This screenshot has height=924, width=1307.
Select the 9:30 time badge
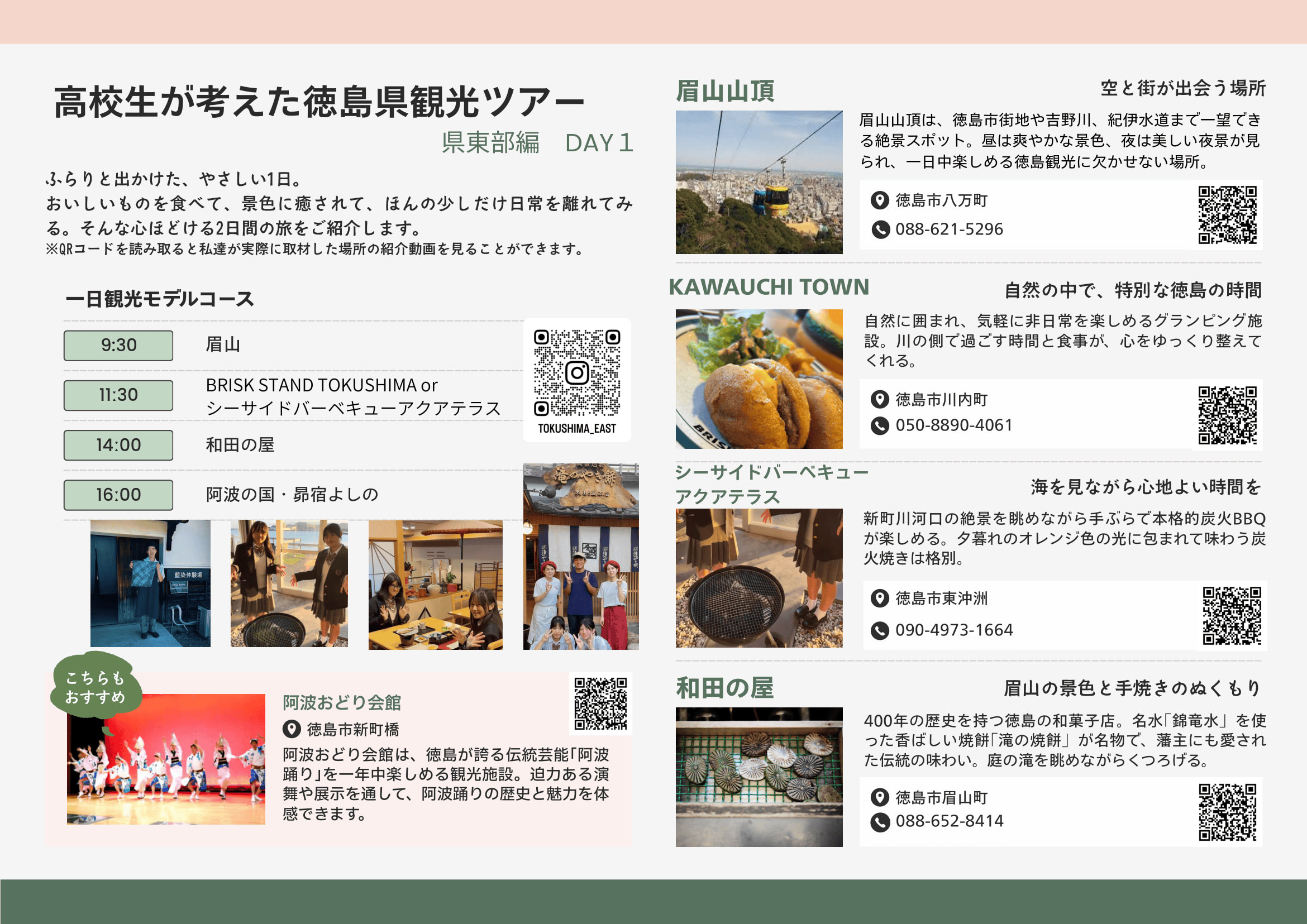tap(118, 346)
